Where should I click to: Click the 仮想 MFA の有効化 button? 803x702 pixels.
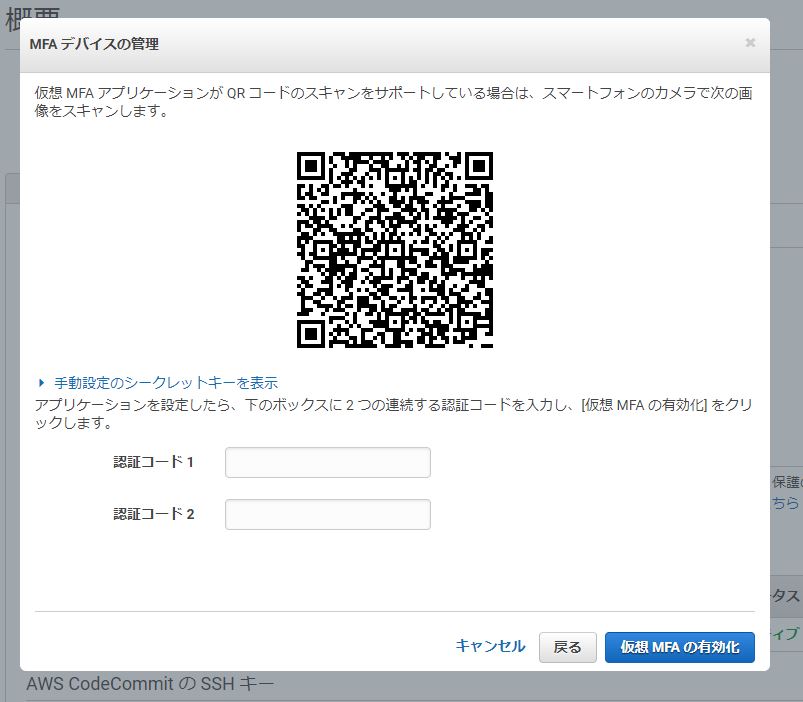click(680, 647)
